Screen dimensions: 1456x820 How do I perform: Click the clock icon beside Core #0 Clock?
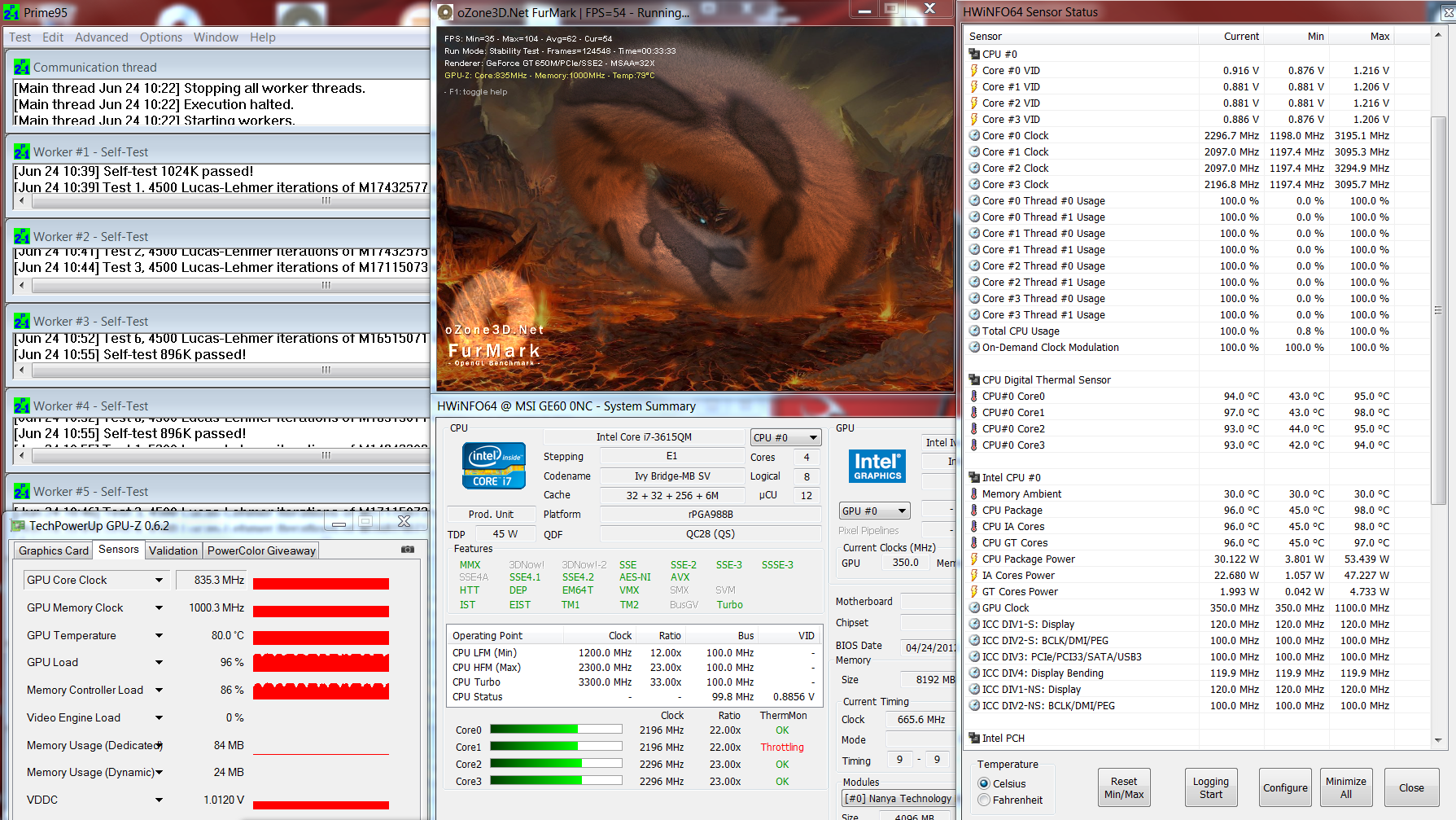974,135
